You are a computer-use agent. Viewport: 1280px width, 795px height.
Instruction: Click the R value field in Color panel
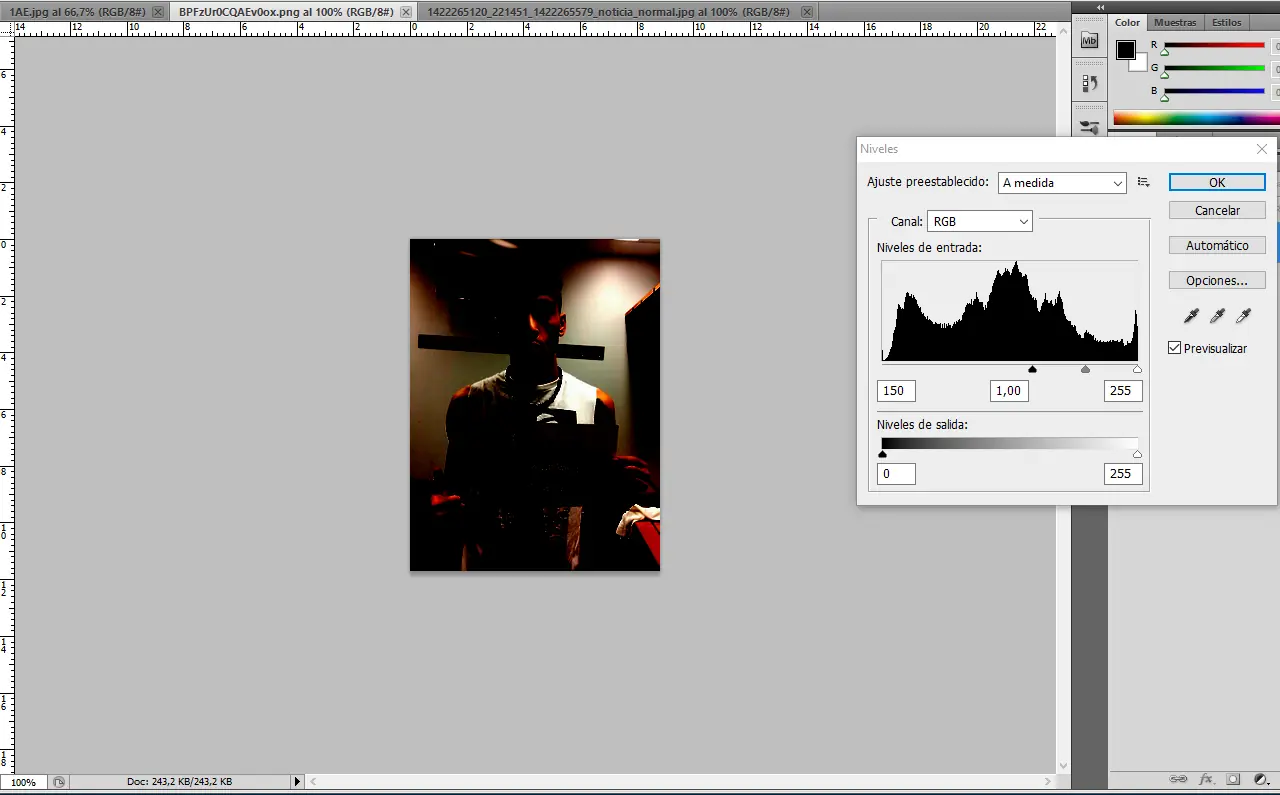click(x=1276, y=46)
